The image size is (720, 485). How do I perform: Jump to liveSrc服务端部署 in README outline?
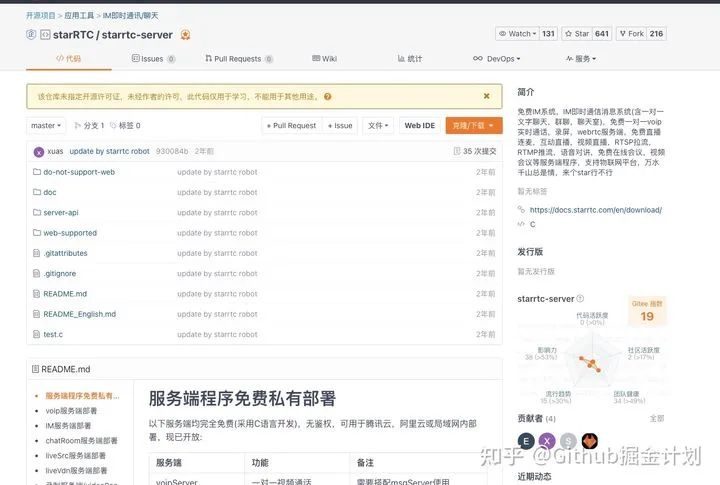coord(75,456)
